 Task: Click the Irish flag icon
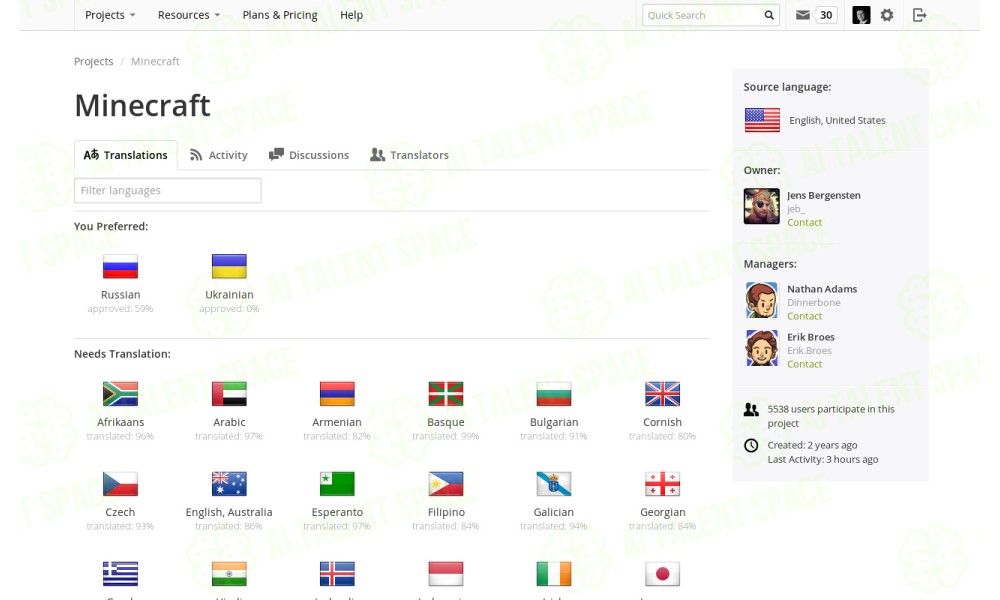pyautogui.click(x=554, y=574)
